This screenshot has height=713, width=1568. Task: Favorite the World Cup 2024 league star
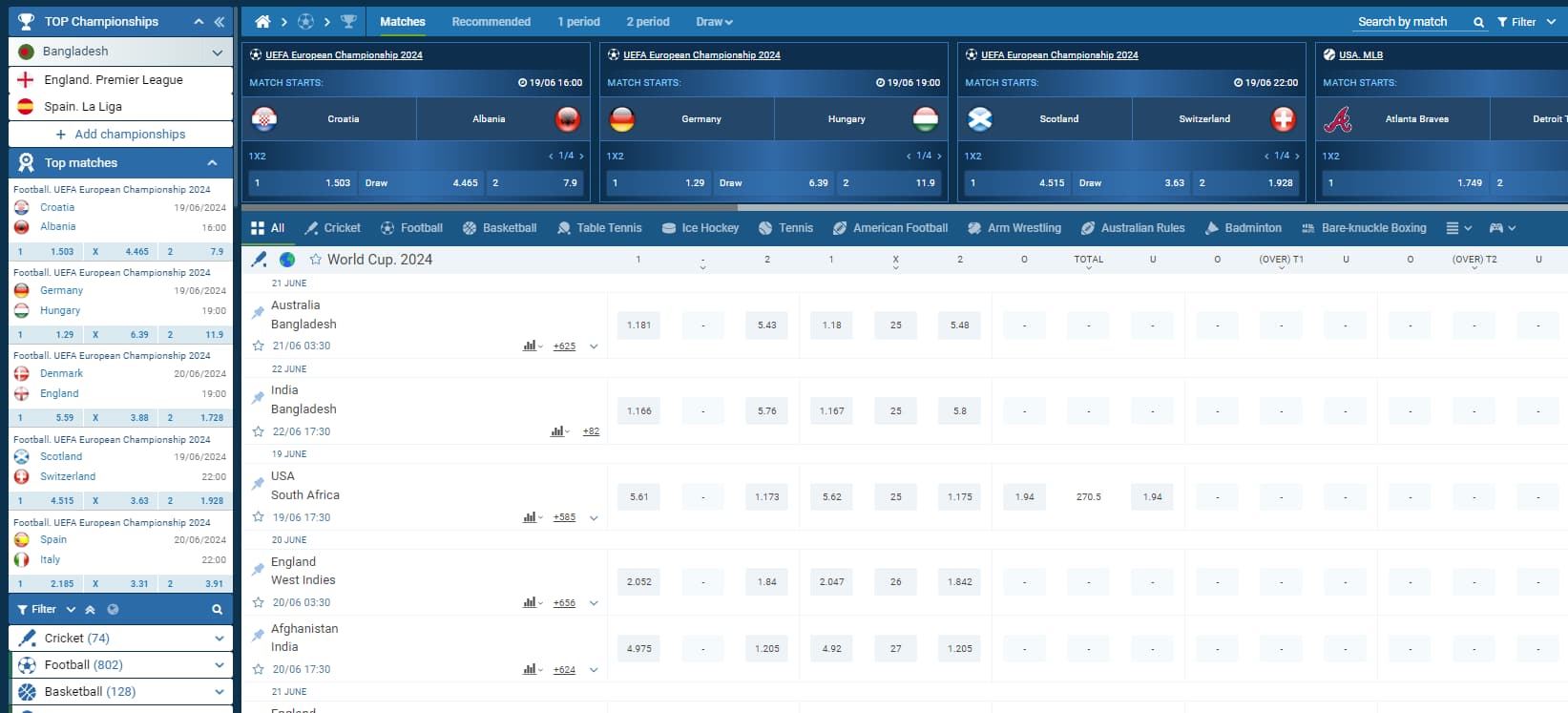point(316,259)
